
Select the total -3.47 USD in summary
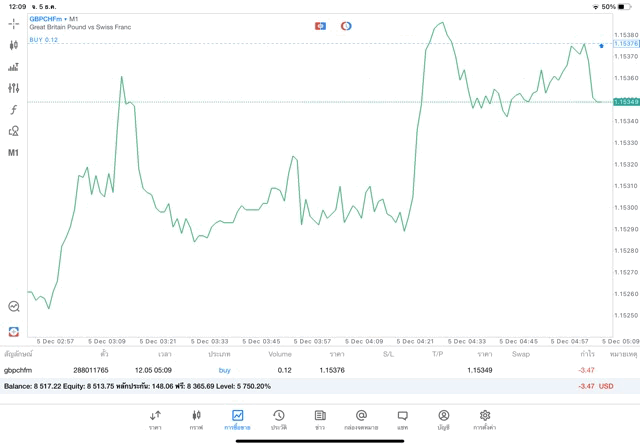(x=596, y=386)
